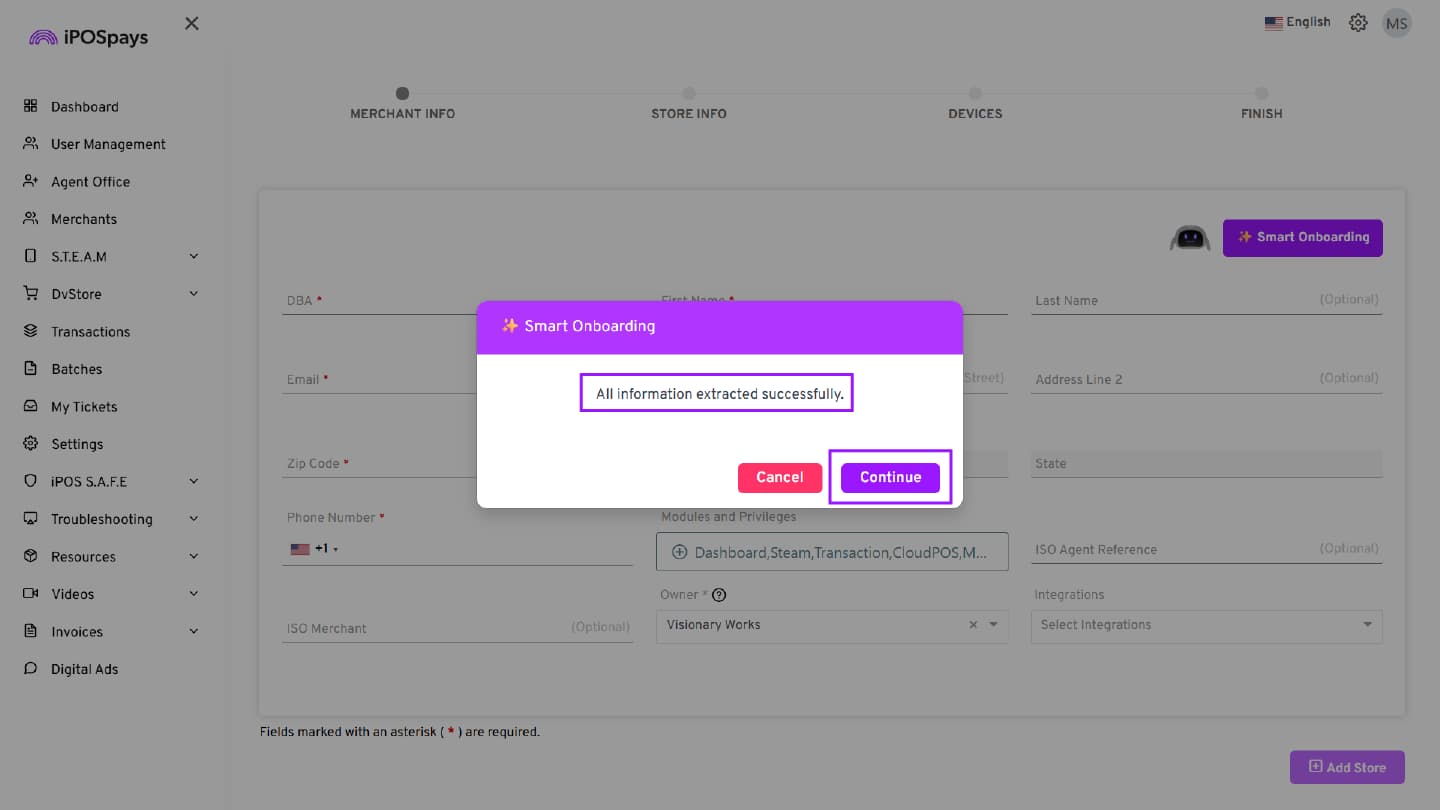Open the Owner dropdown arrow

coord(993,625)
